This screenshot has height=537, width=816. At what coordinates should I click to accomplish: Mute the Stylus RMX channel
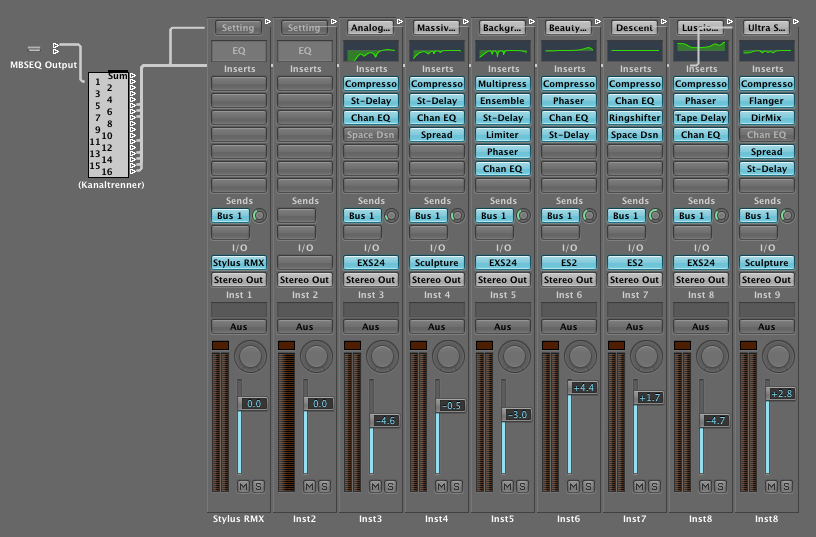[242, 486]
